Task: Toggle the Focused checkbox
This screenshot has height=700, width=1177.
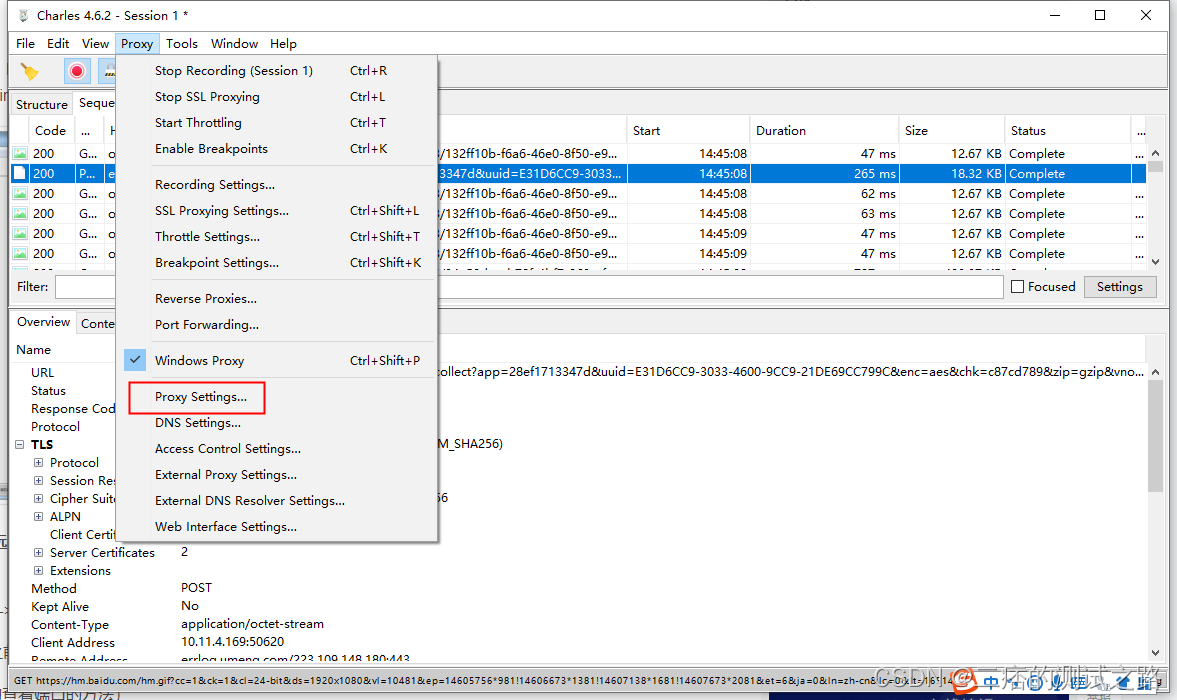Action: click(1017, 287)
